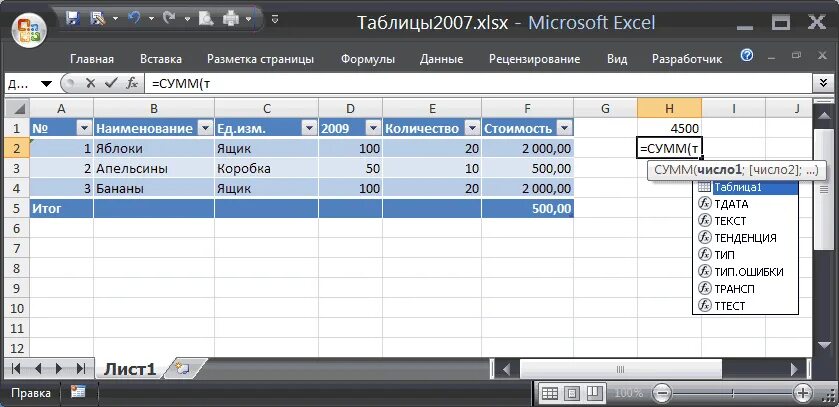Open Customize Quick Access Toolbar dropdown

[x=274, y=20]
